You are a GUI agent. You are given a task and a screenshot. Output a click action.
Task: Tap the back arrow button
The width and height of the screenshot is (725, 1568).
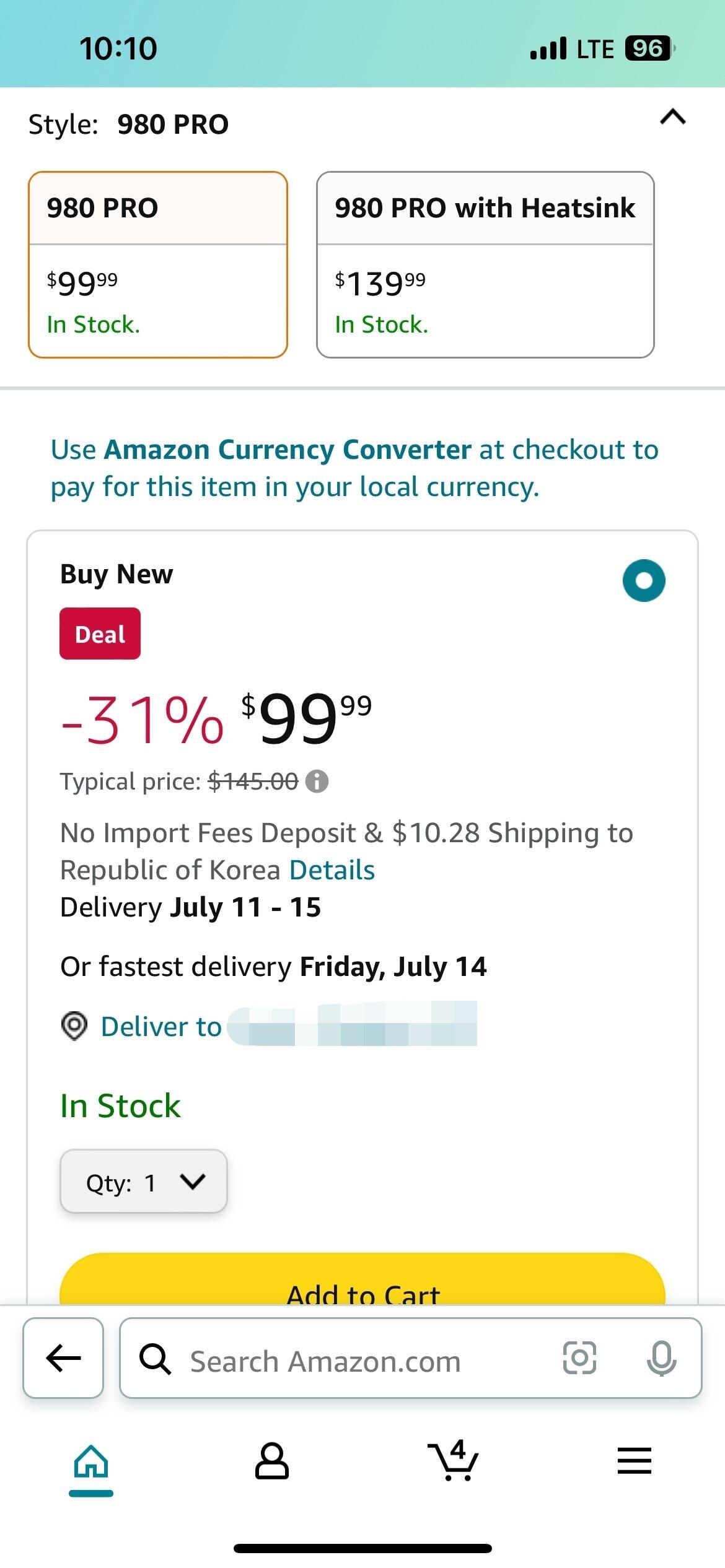pos(63,1357)
